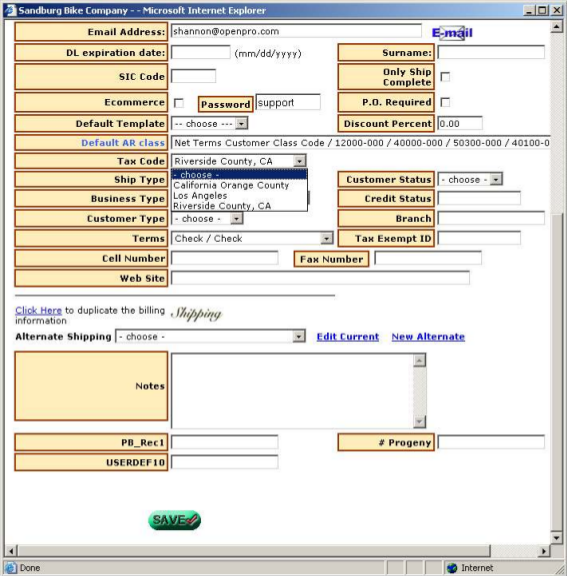Check the Ecommerce checkbox

pyautogui.click(x=179, y=103)
